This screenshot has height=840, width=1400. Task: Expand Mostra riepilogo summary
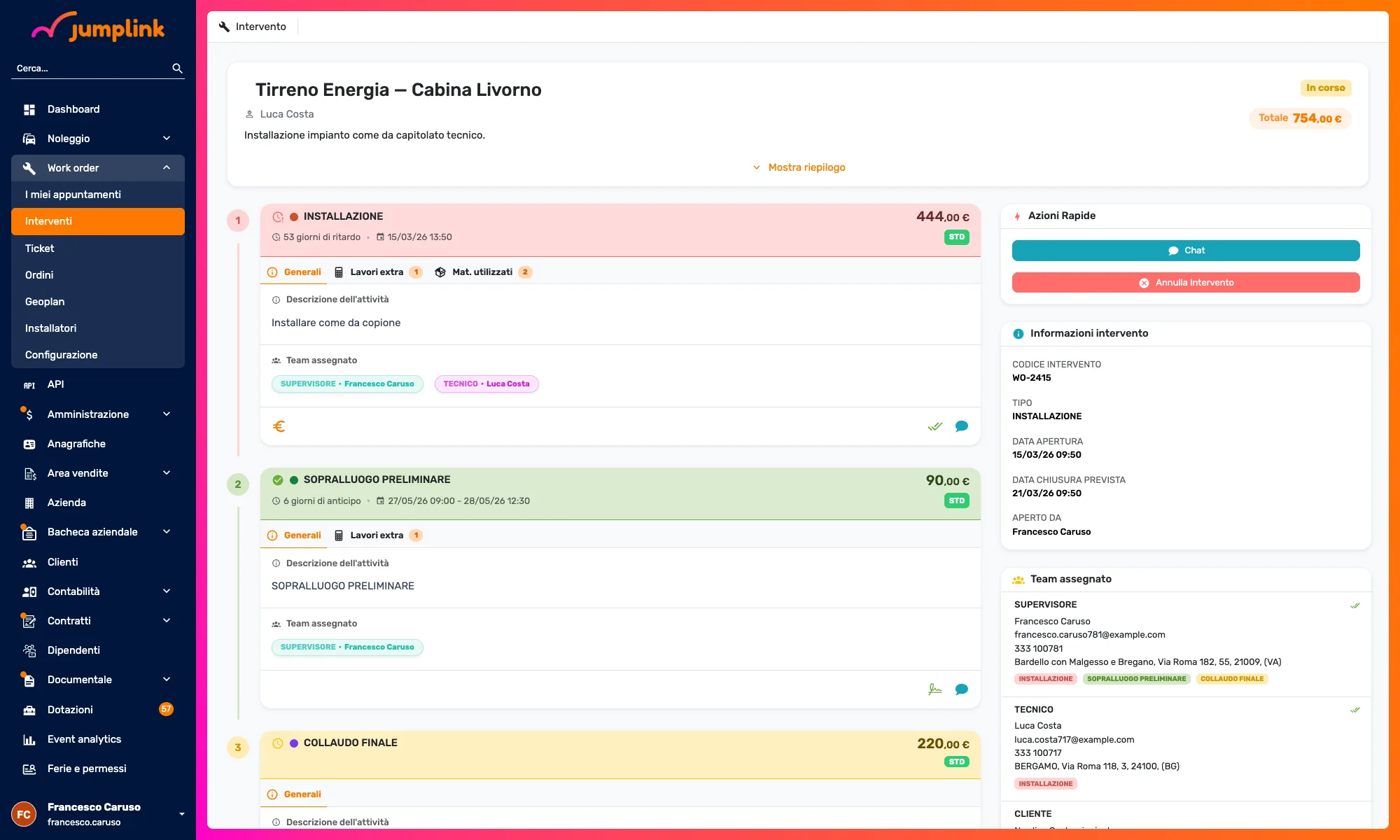click(x=799, y=167)
